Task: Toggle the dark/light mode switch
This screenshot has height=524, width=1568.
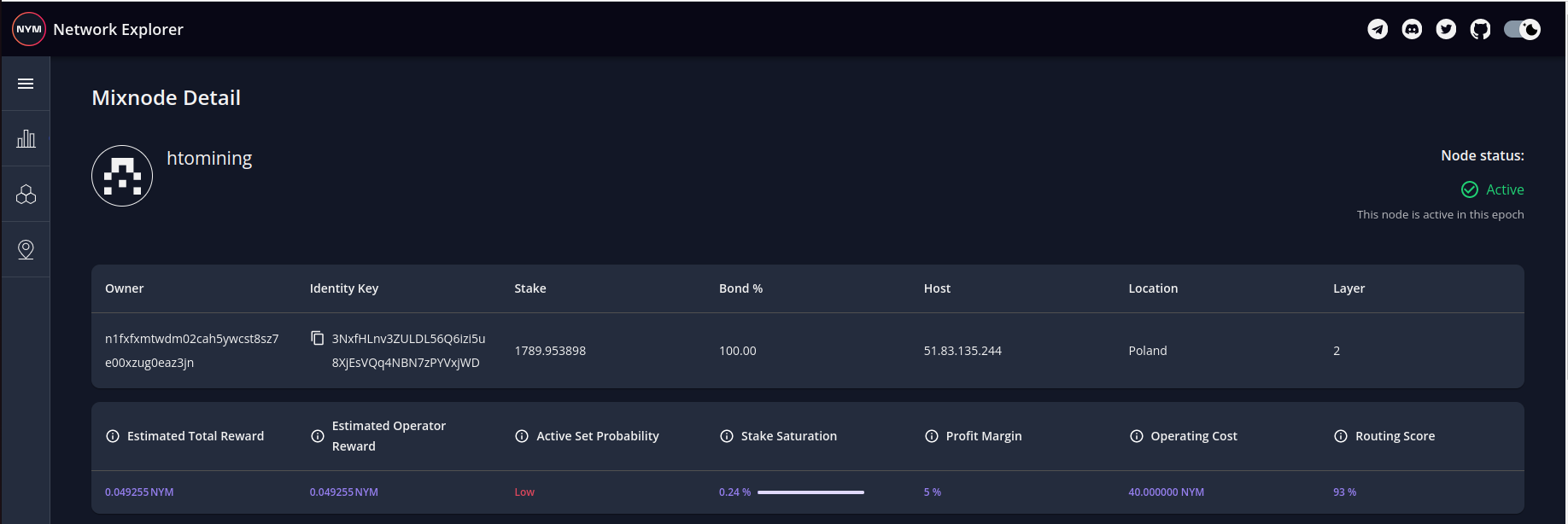Action: (1522, 29)
